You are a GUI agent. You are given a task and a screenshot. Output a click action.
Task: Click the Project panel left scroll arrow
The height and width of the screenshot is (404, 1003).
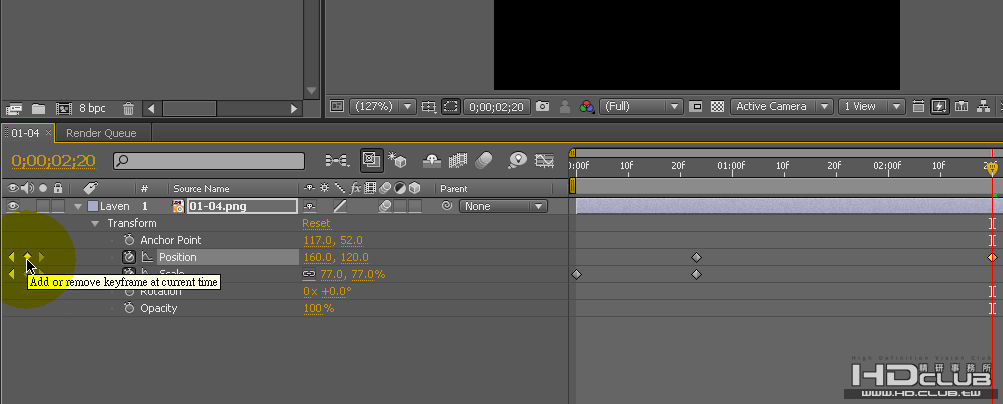151,109
